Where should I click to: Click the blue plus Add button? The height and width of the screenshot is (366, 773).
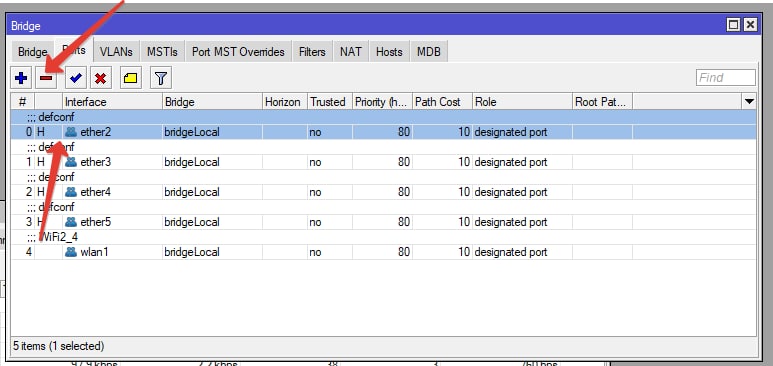(x=21, y=78)
